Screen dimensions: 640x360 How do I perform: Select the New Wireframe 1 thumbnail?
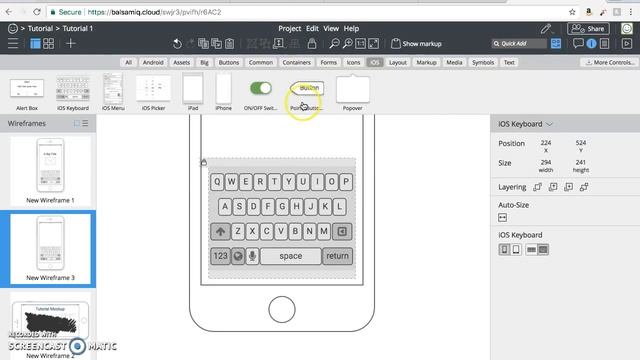click(x=50, y=170)
